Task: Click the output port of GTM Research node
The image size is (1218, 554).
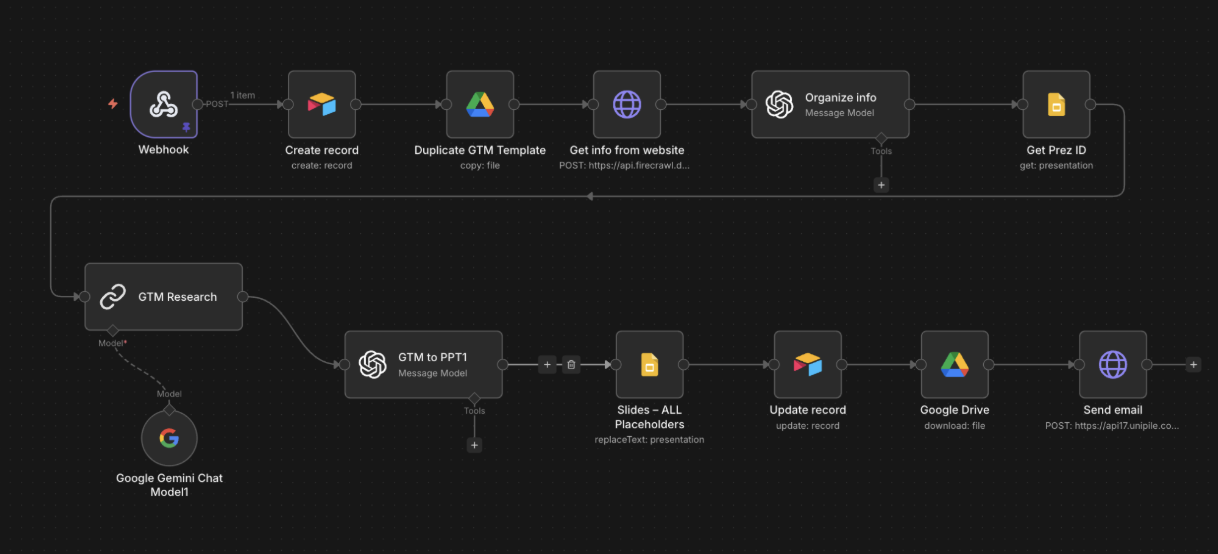Action: click(x=243, y=297)
